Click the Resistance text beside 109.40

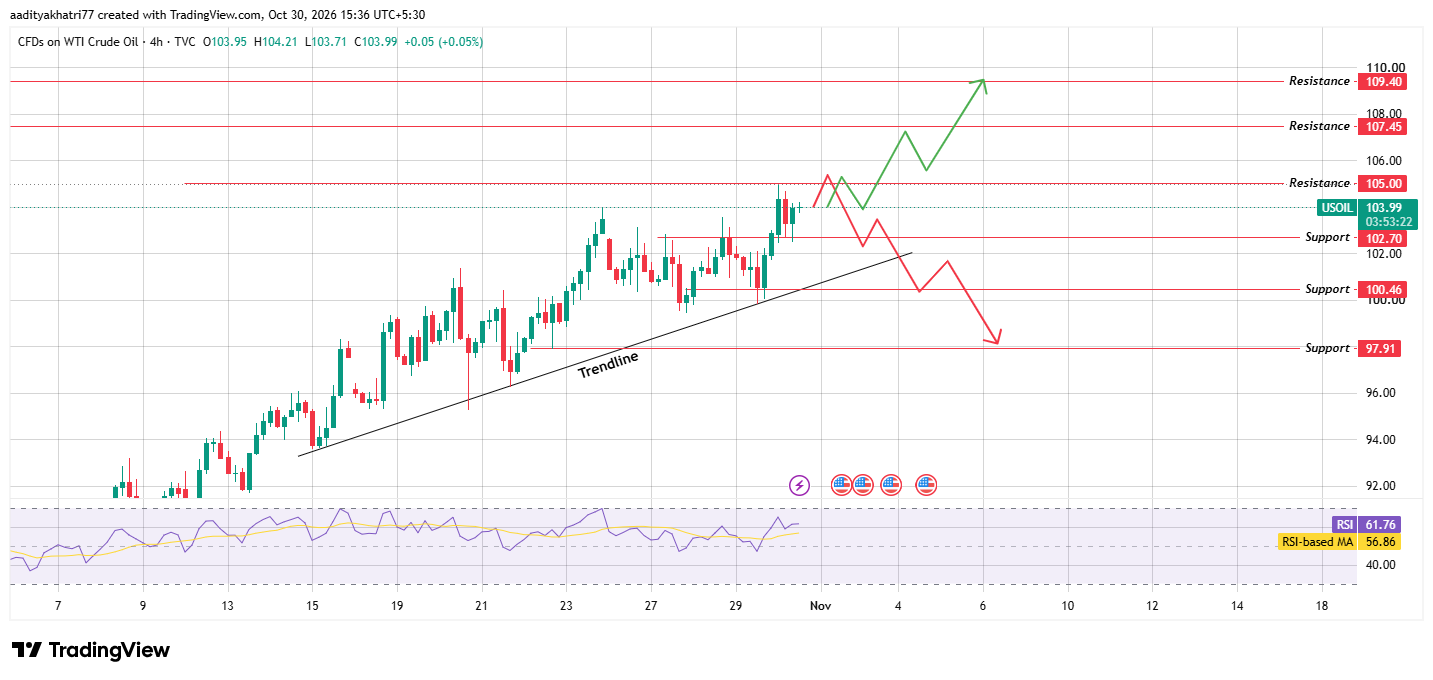click(x=1319, y=81)
